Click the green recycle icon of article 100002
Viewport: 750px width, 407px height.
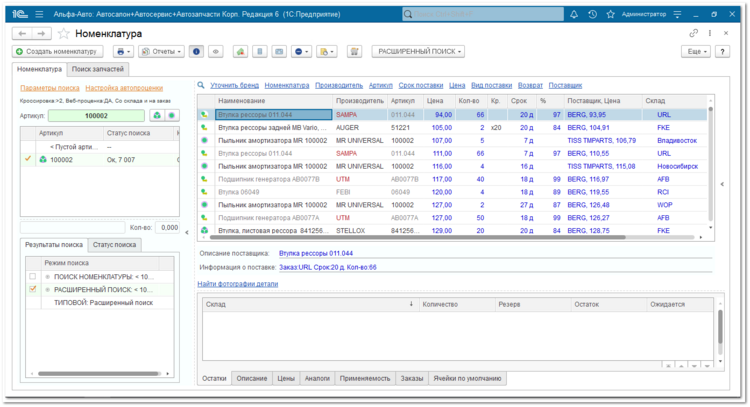tap(43, 160)
